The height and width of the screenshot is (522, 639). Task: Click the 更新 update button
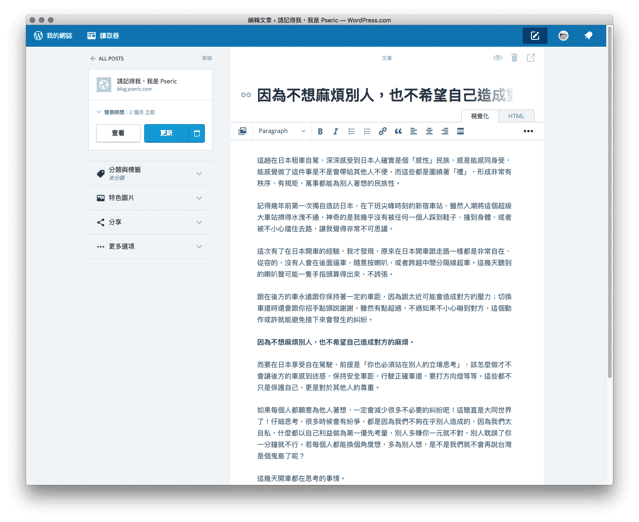pyautogui.click(x=166, y=133)
